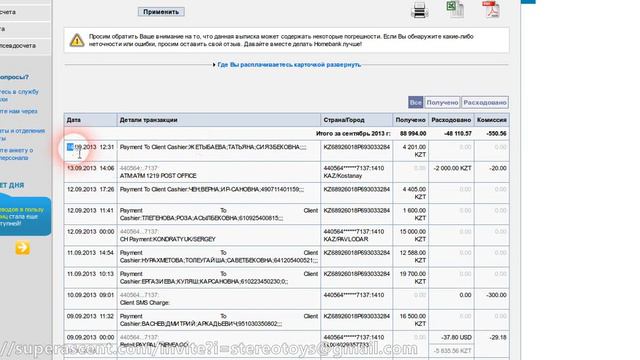Click received amount 19 700.00 KZT

(x=413, y=278)
